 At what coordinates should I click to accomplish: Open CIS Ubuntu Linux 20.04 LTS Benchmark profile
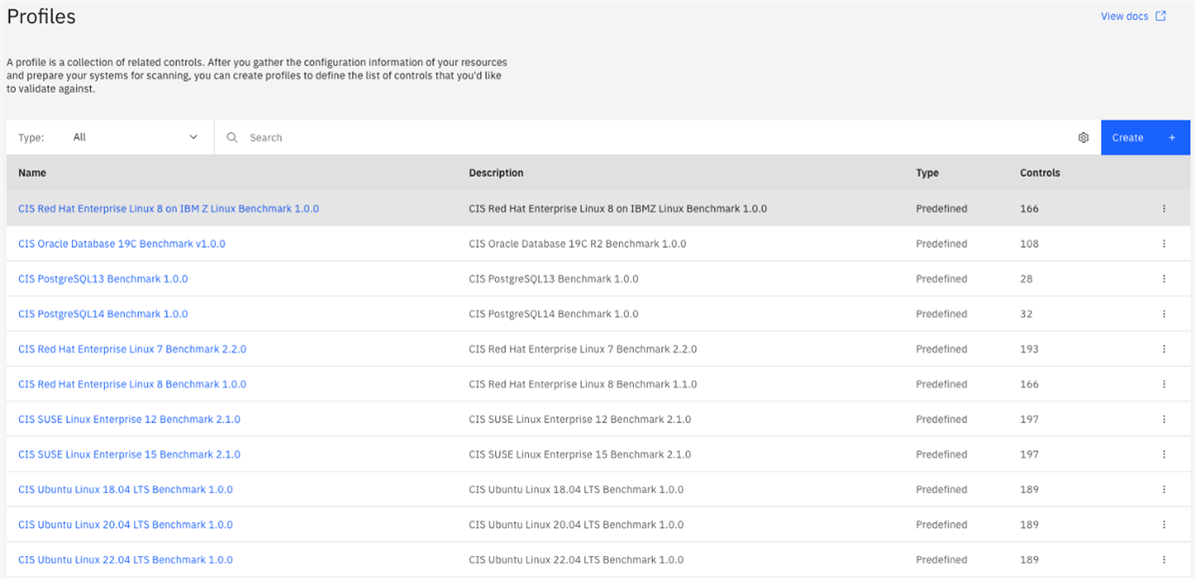point(124,524)
